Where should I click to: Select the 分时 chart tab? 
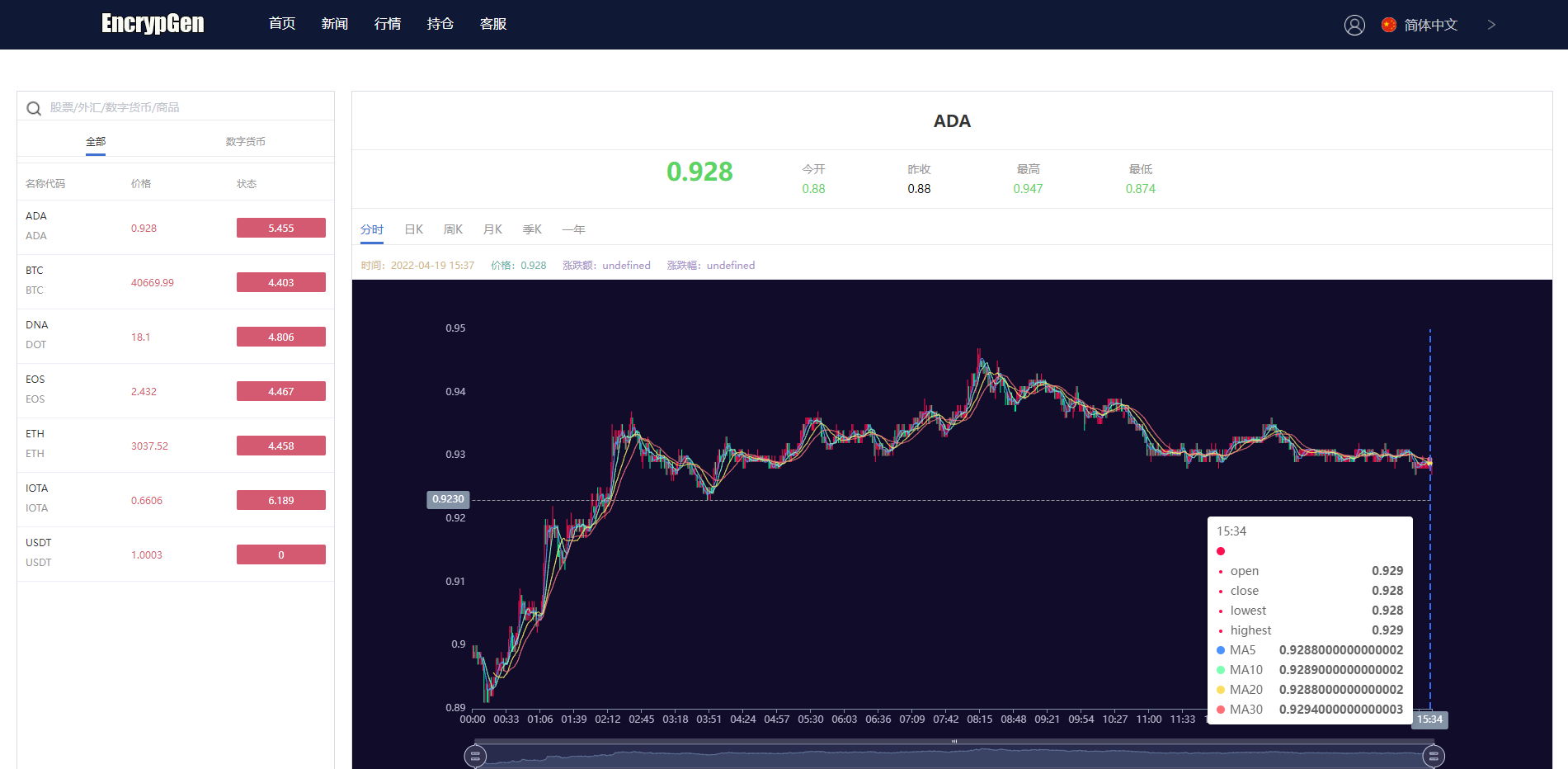tap(371, 229)
